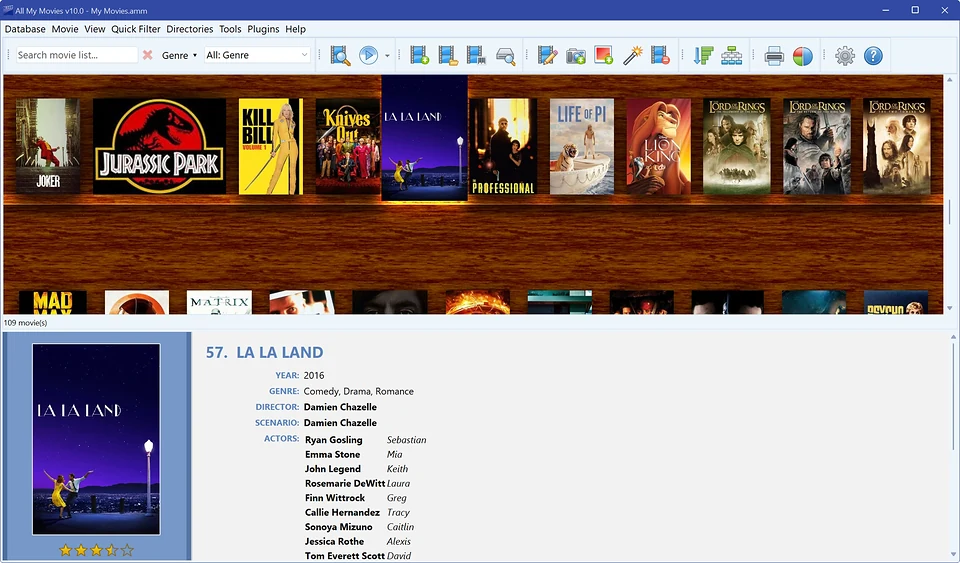The image size is (960, 563).
Task: Click the add cover image icon
Action: click(x=604, y=55)
